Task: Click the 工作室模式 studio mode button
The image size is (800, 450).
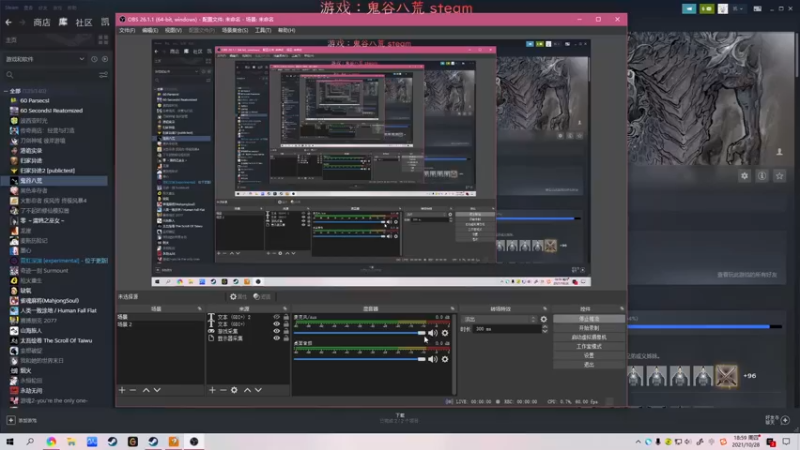Action: pos(589,346)
